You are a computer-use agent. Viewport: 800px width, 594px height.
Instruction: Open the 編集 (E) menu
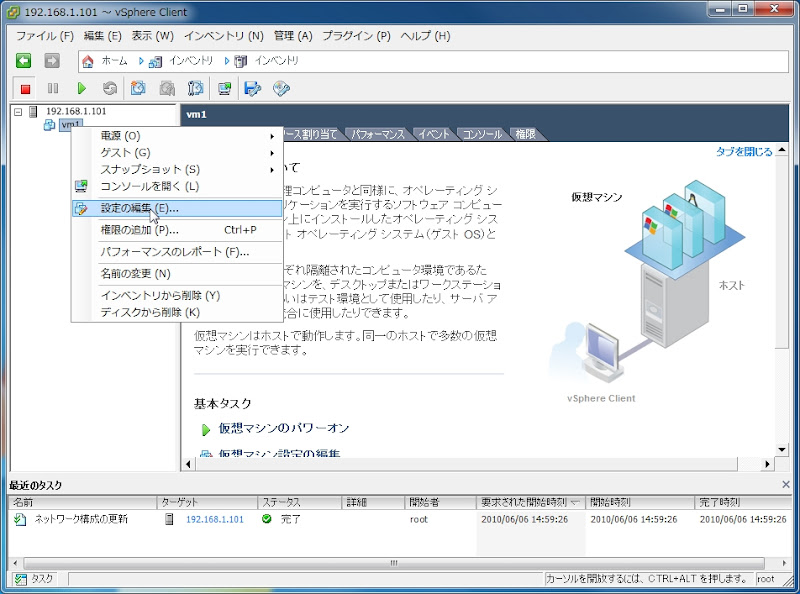[103, 36]
